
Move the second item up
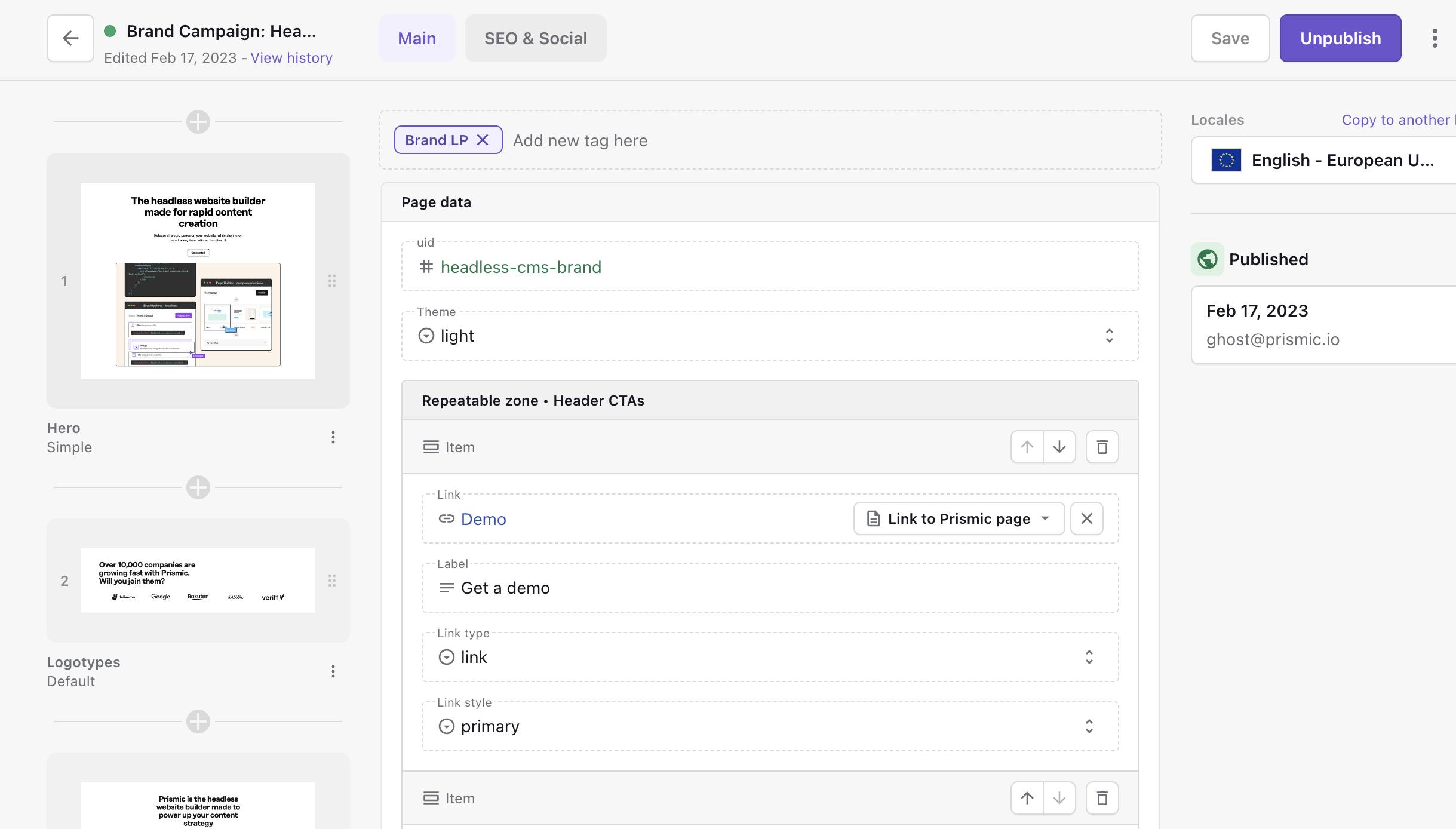pos(1027,798)
